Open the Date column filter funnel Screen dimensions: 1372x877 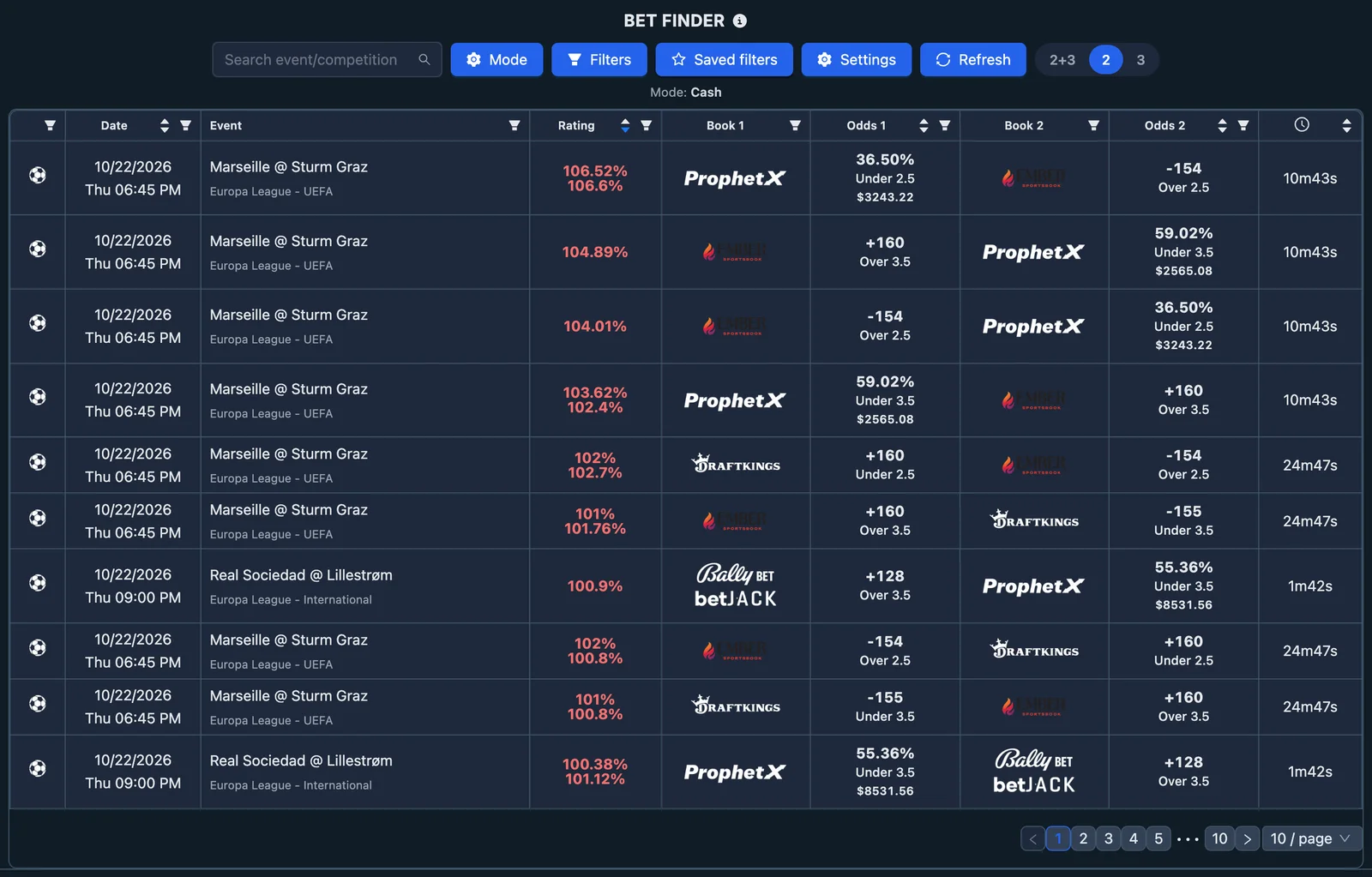pyautogui.click(x=185, y=125)
